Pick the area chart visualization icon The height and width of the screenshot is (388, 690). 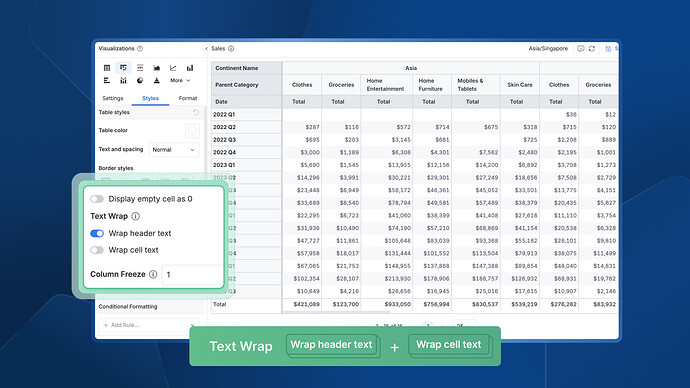pyautogui.click(x=157, y=68)
